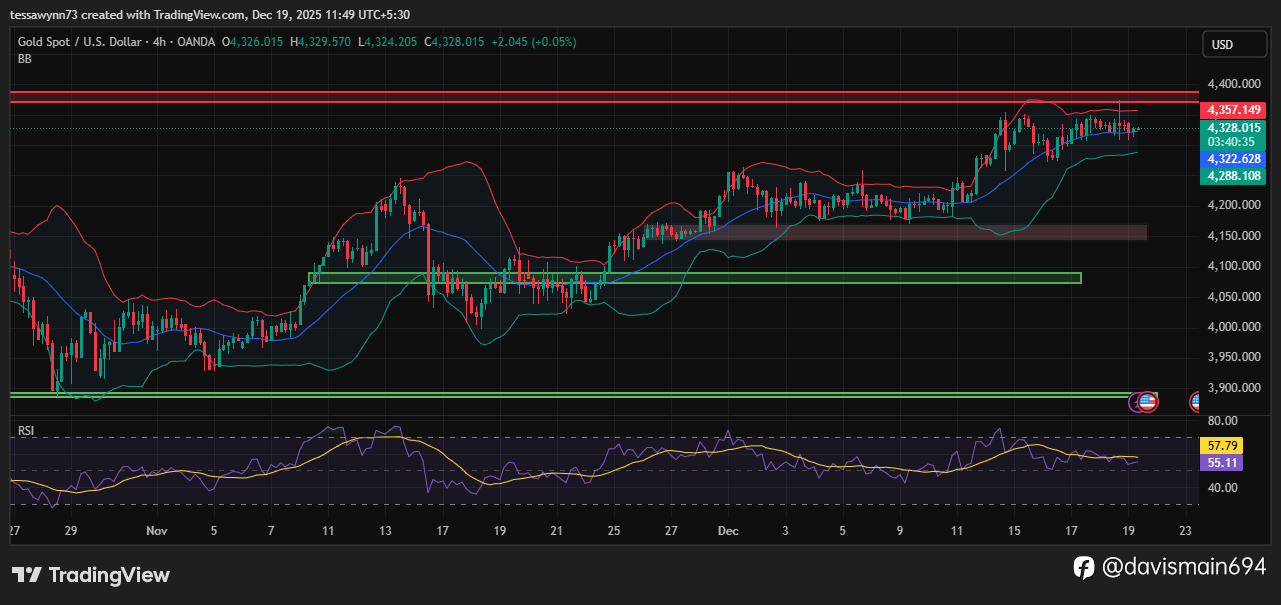Click the @davismain694 handle
Viewport: 1281px width, 605px height.
tap(1184, 567)
